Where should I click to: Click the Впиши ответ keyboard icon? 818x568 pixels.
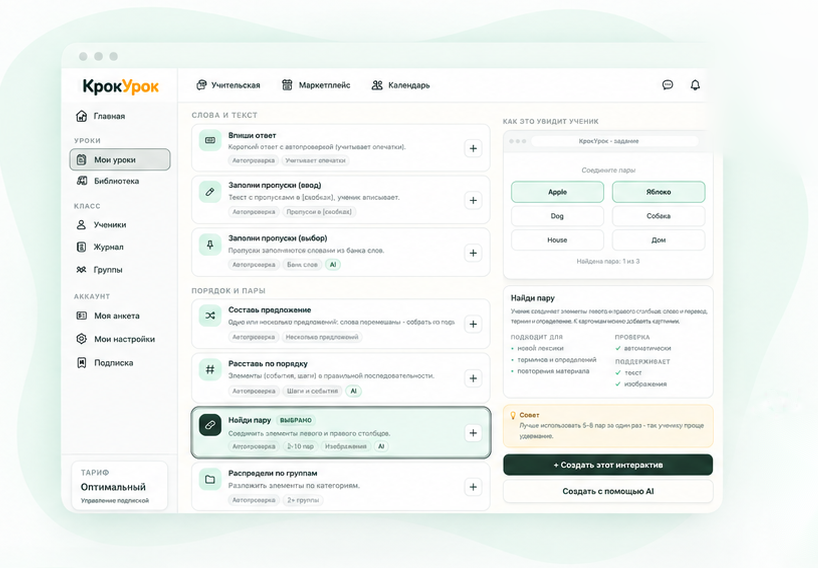210,140
